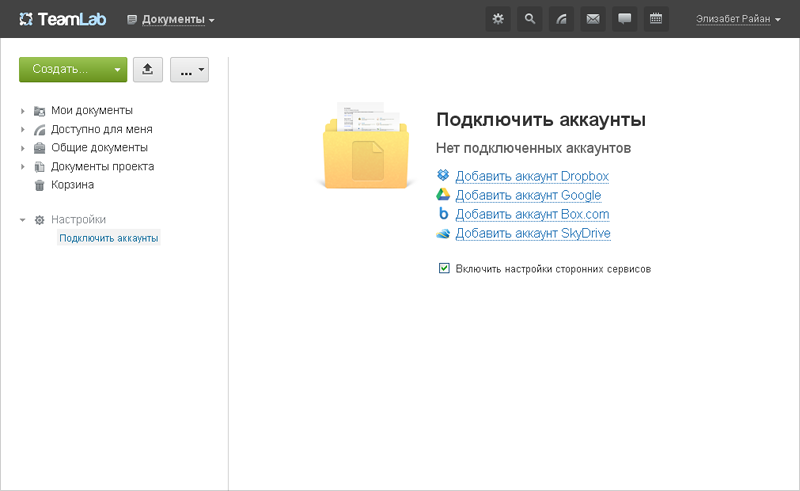Viewport: 800px width, 491px height.
Task: Click the Документы проекта icon
Action: [x=39, y=166]
